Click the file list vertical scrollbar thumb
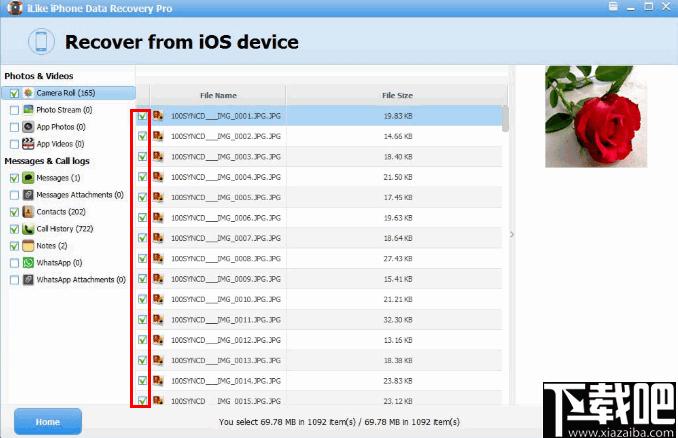This screenshot has height=438, width=678. (x=505, y=118)
